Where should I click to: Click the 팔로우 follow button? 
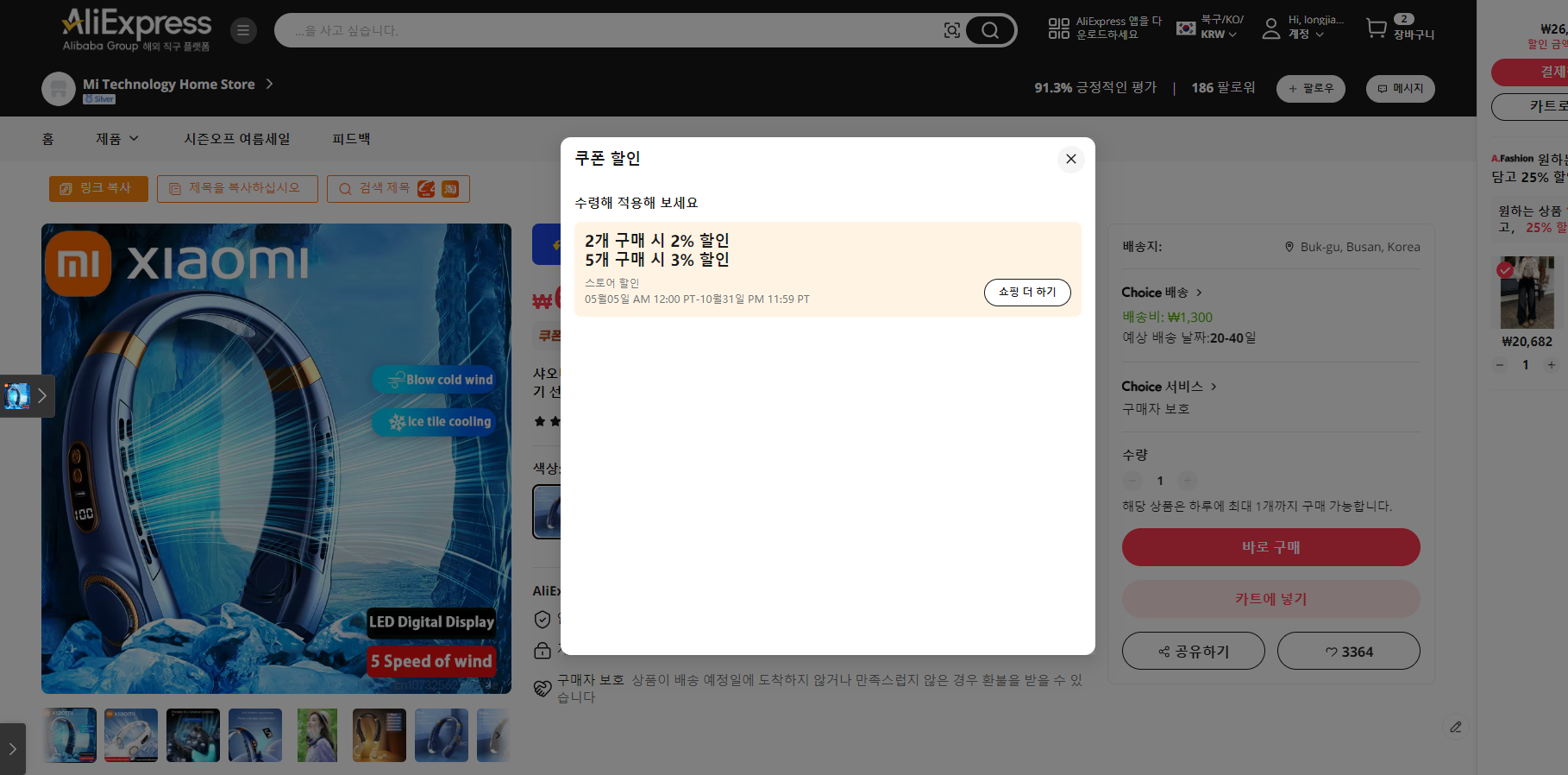(x=1310, y=89)
